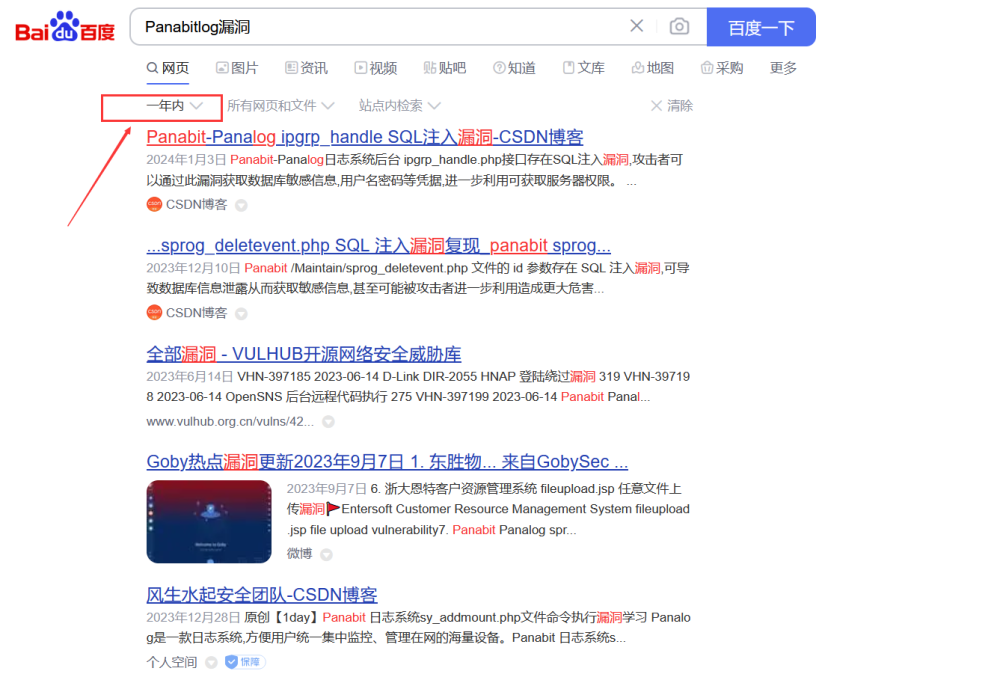Click CSDN博客 source under ipgrp_handle result
The width and height of the screenshot is (1000, 686).
click(x=196, y=205)
